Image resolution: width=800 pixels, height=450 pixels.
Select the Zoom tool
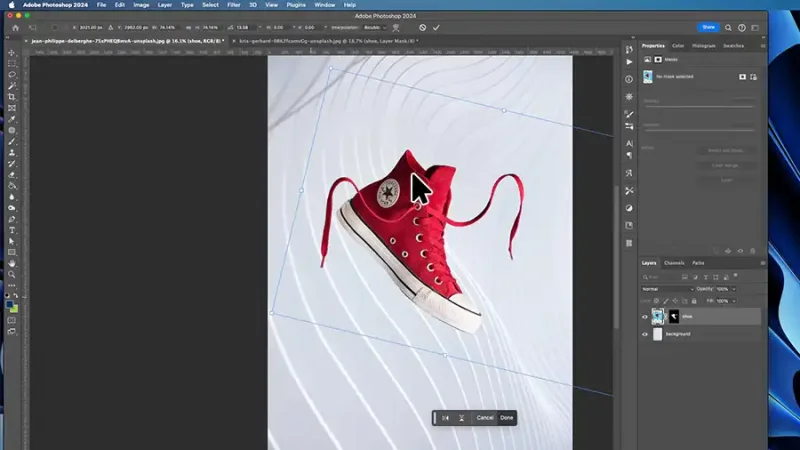(12, 274)
